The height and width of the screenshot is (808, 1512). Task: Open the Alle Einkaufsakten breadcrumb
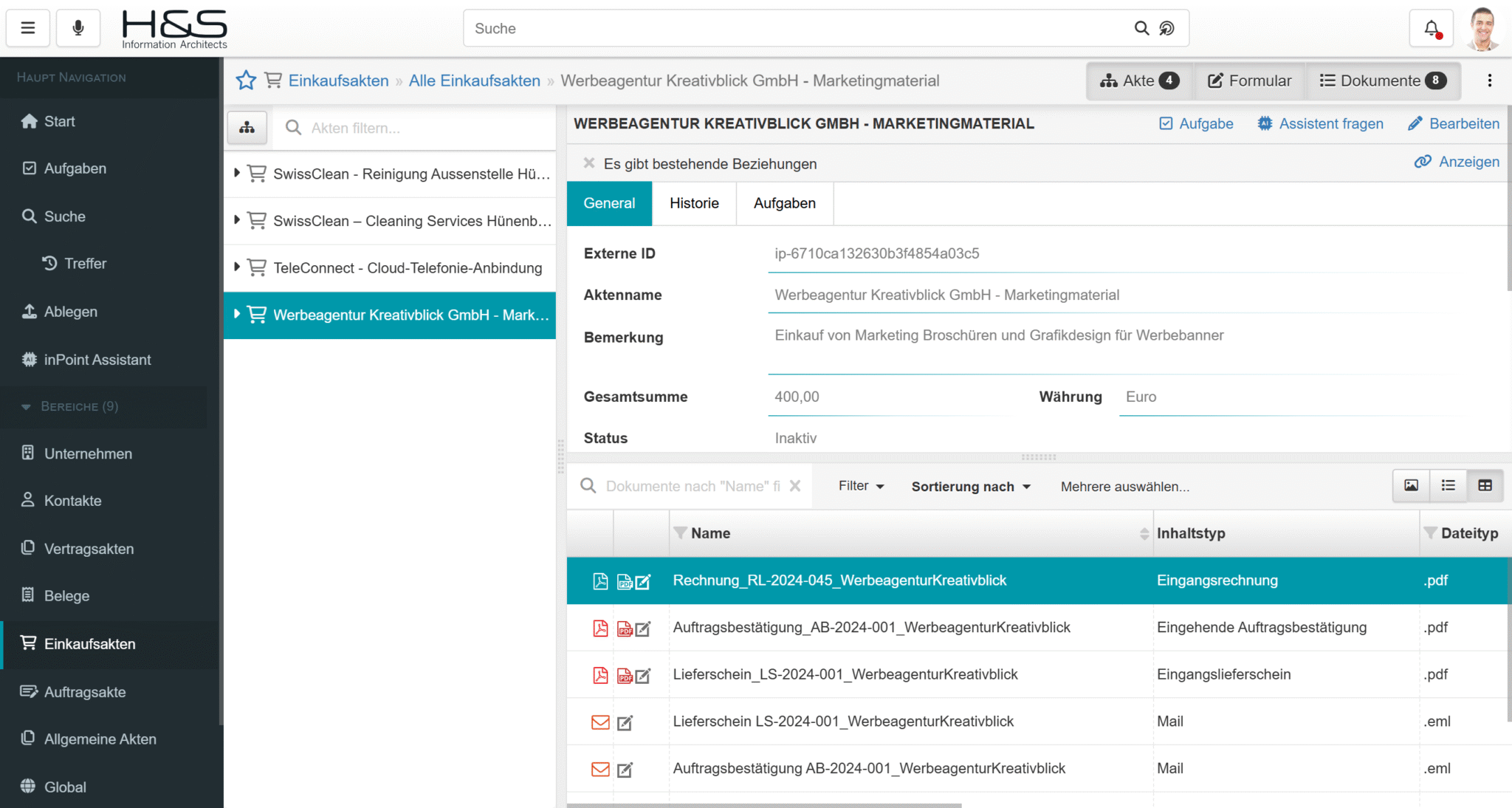(x=475, y=81)
